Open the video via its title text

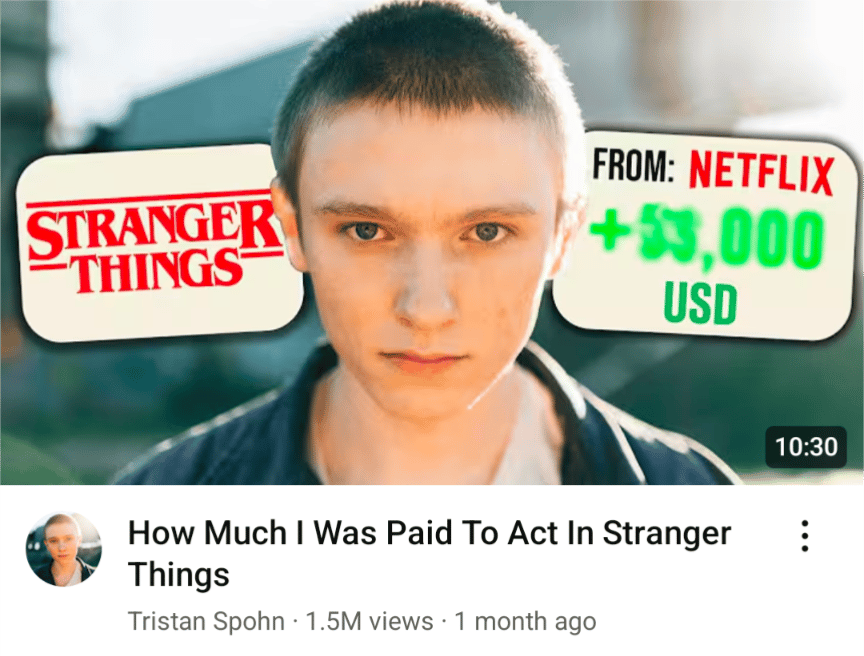pos(429,554)
